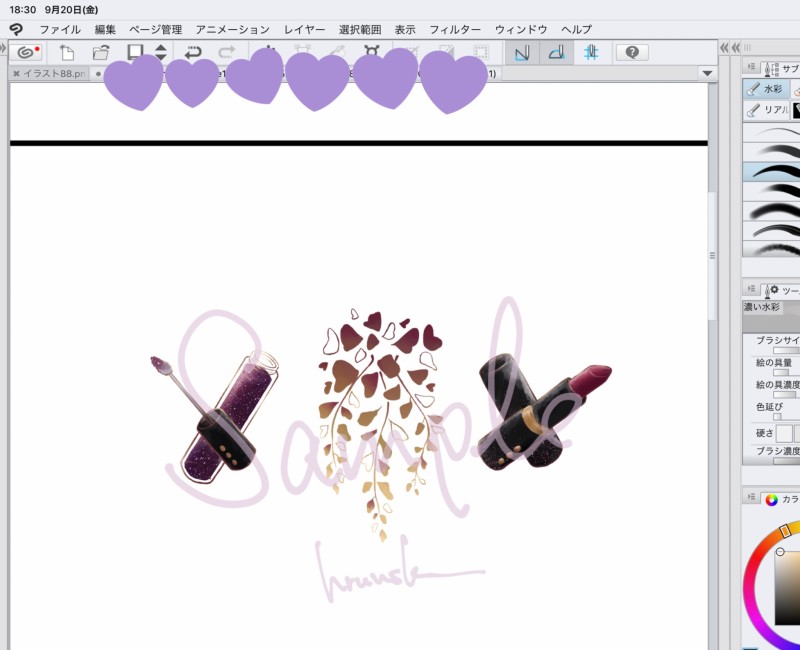The image size is (800, 650).
Task: Toggle snap to ruler
Action: click(x=522, y=53)
